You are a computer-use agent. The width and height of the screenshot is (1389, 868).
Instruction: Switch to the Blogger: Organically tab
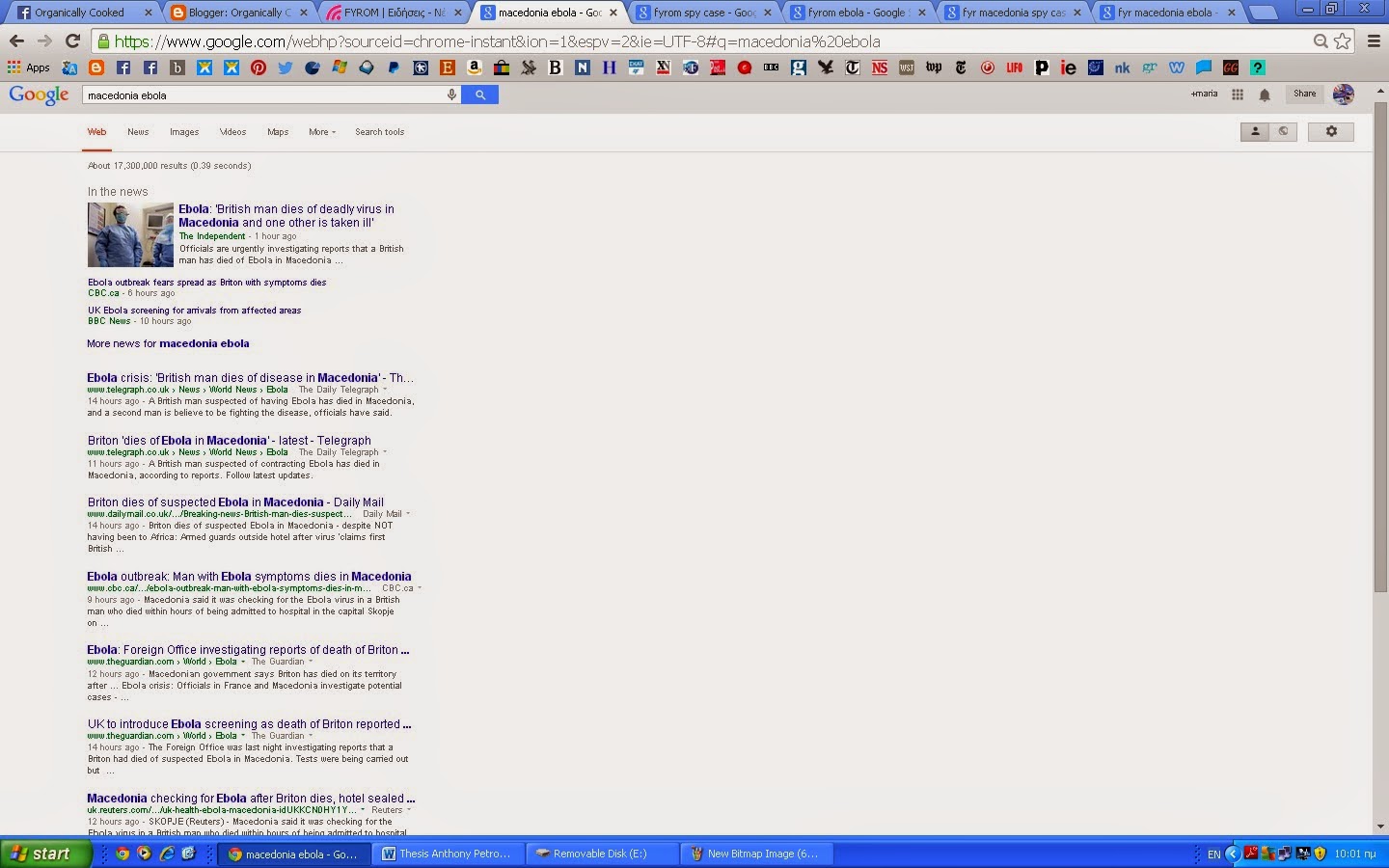[238, 13]
